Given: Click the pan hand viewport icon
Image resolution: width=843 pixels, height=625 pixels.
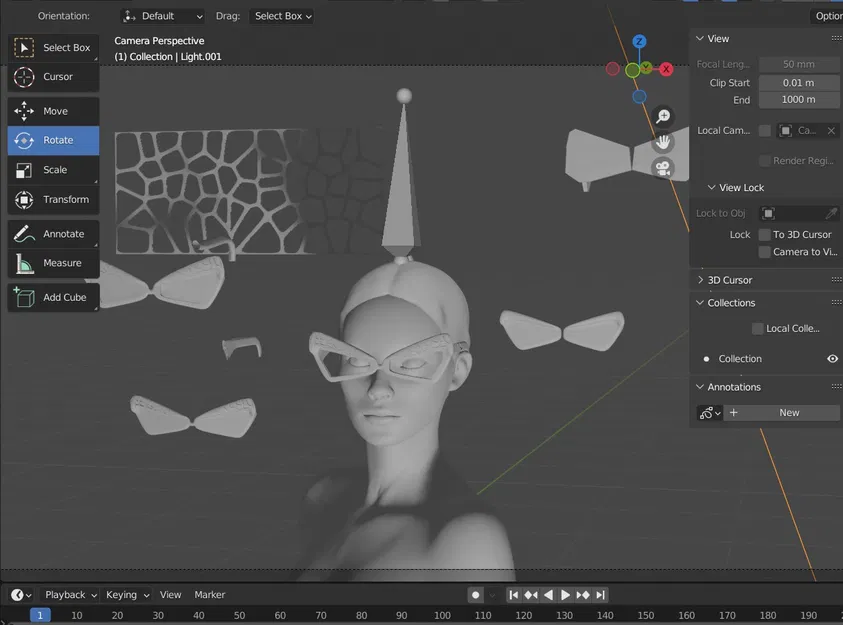Looking at the screenshot, I should 663,142.
